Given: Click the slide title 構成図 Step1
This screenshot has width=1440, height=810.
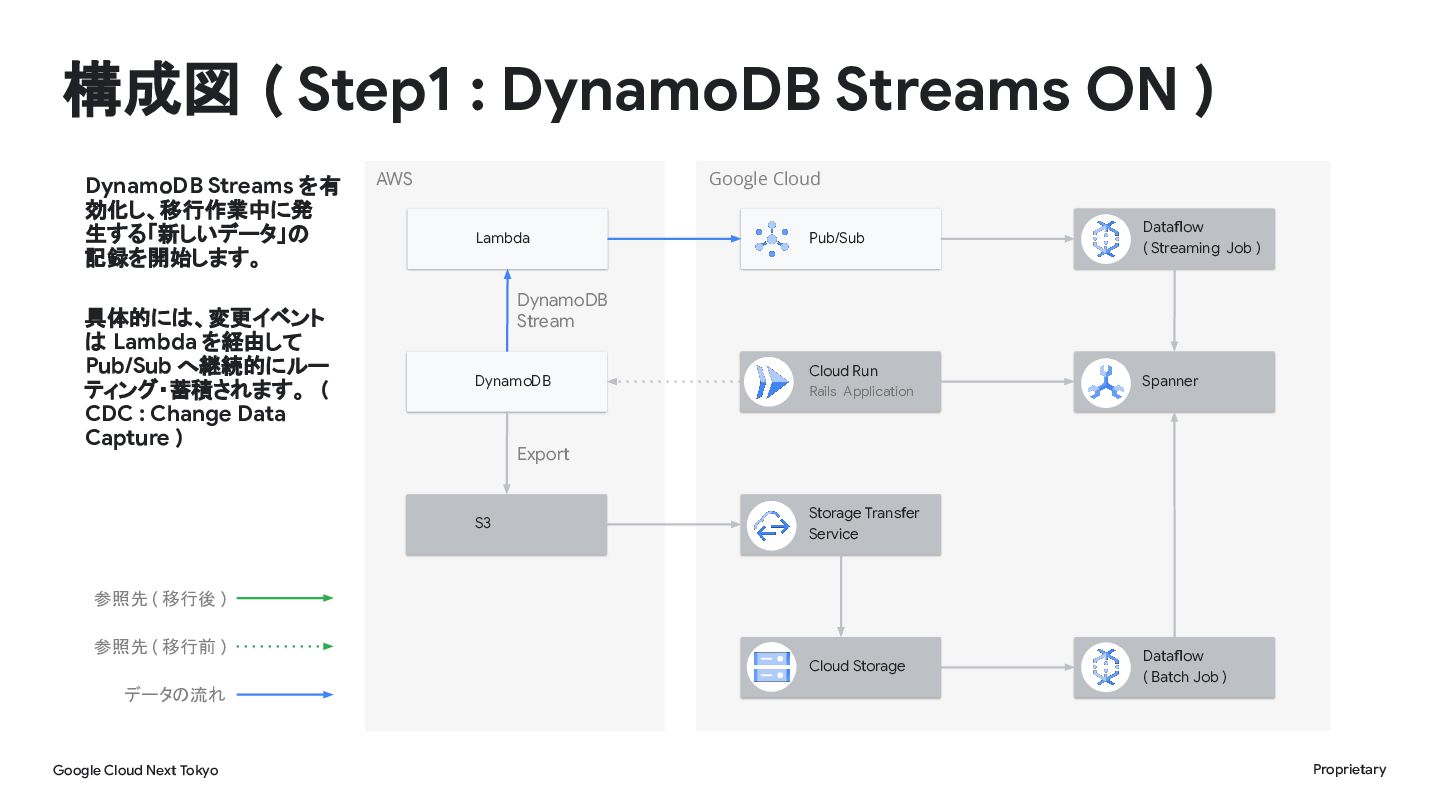Looking at the screenshot, I should (x=640, y=90).
